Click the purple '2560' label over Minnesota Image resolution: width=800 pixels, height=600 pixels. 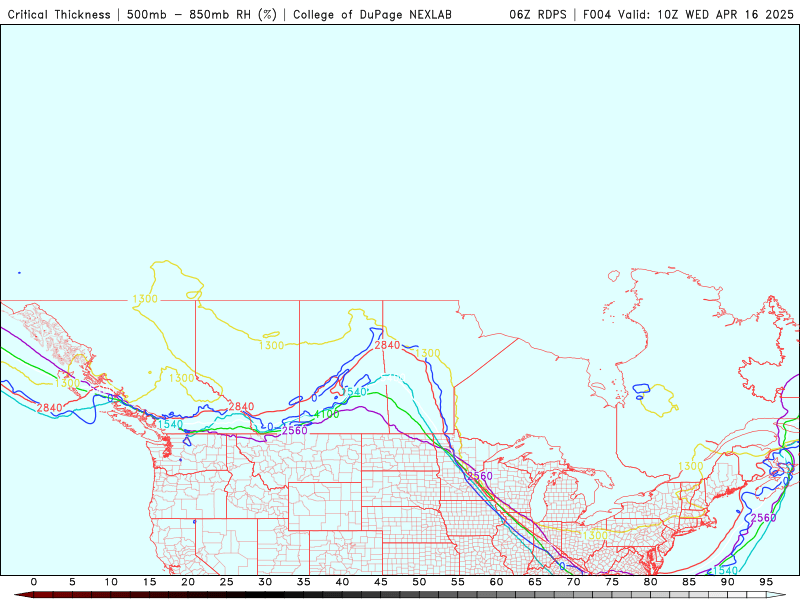point(480,476)
